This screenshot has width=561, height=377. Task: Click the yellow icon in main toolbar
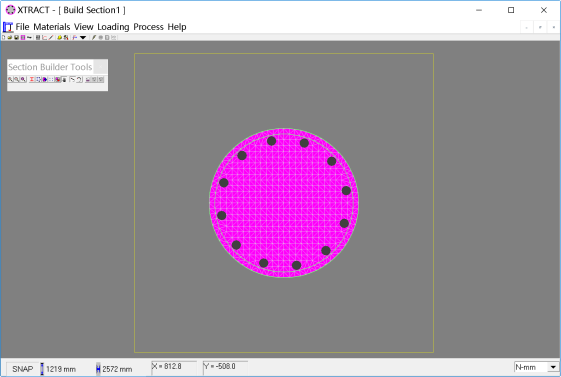point(59,38)
